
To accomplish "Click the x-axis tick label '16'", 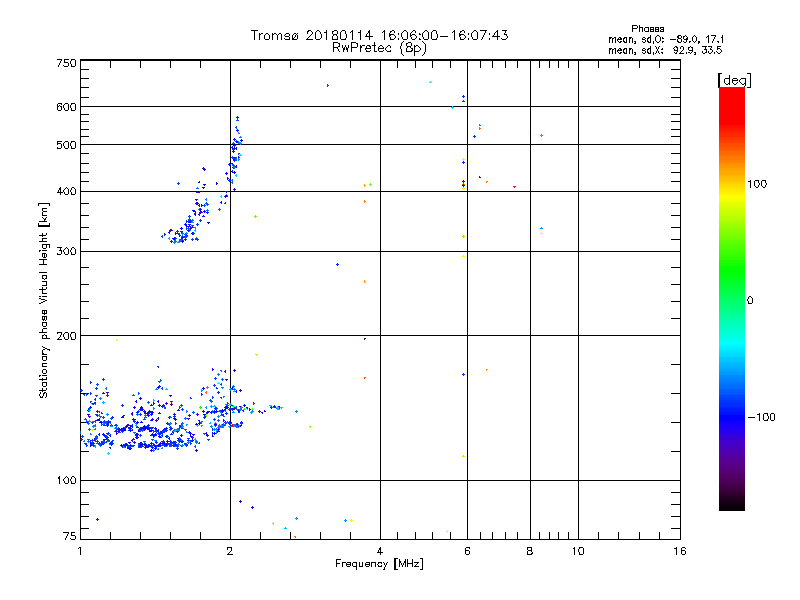I will tap(680, 551).
